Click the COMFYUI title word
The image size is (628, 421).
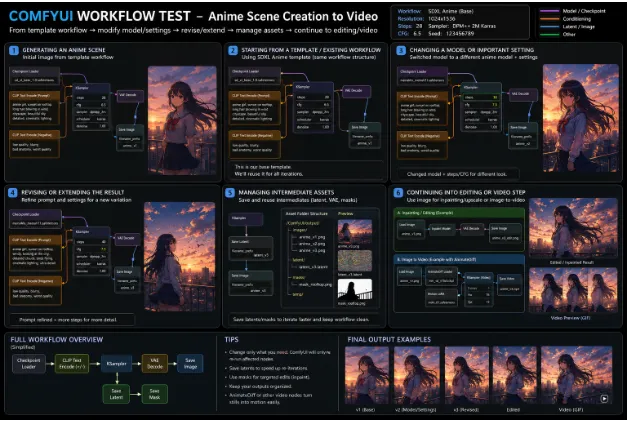(x=41, y=16)
